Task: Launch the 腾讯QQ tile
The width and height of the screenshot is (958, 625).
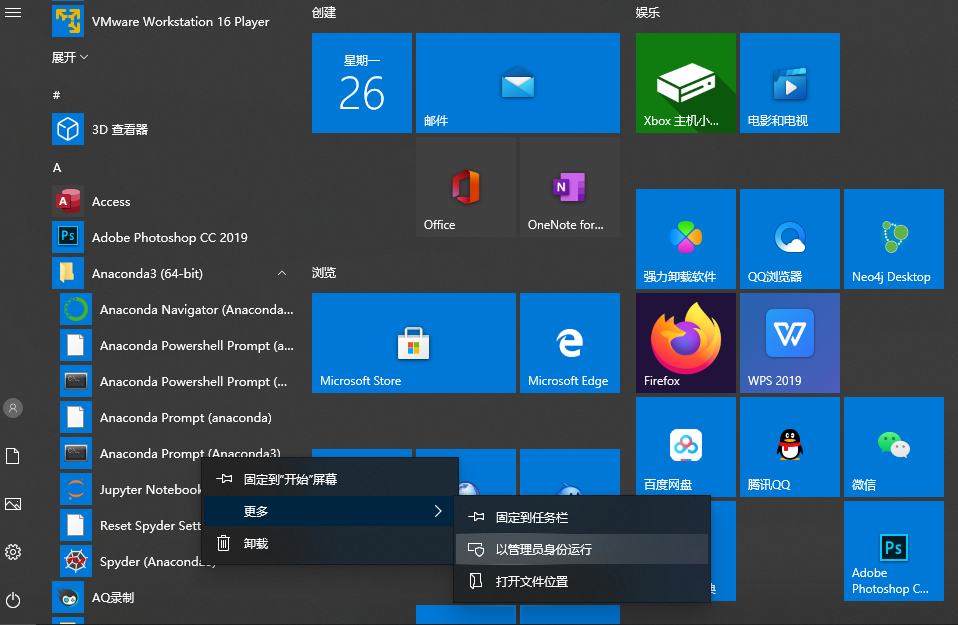Action: (x=789, y=447)
